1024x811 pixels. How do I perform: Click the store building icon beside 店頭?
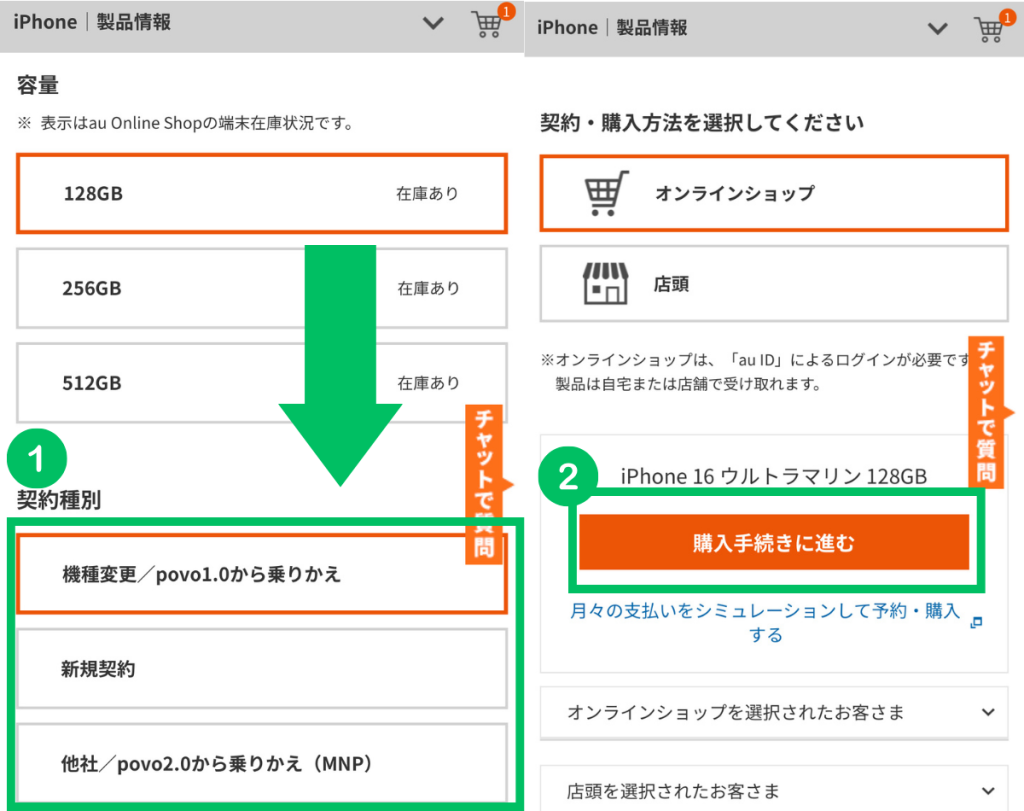tap(605, 283)
